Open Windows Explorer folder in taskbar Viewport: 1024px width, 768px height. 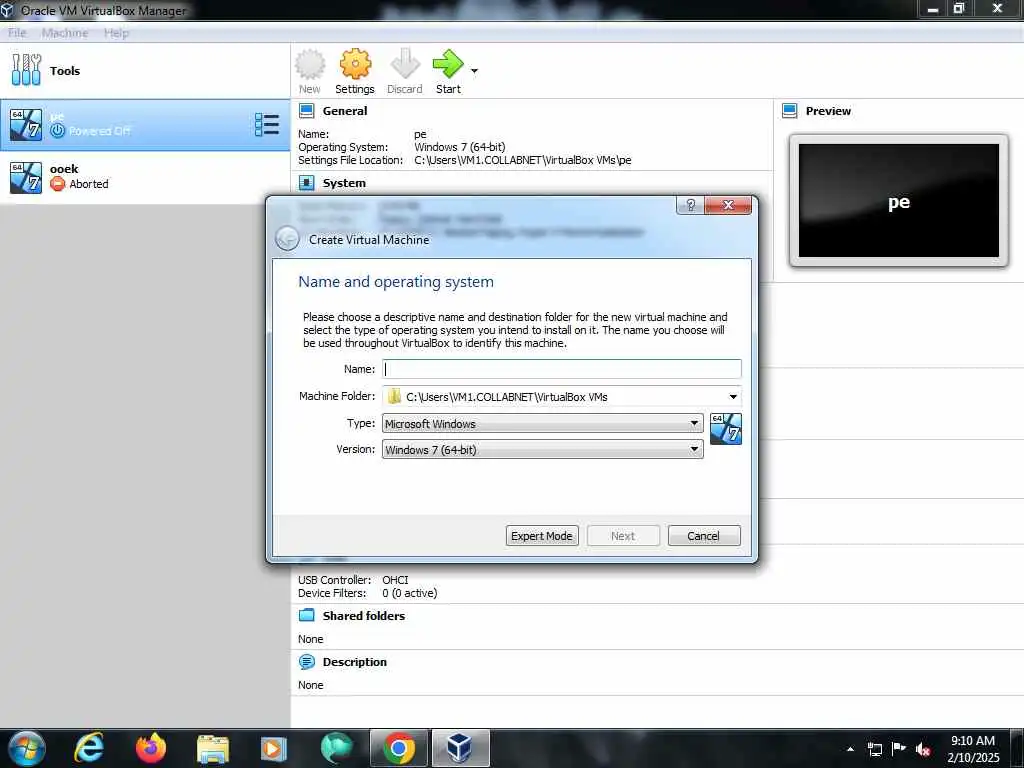[213, 750]
